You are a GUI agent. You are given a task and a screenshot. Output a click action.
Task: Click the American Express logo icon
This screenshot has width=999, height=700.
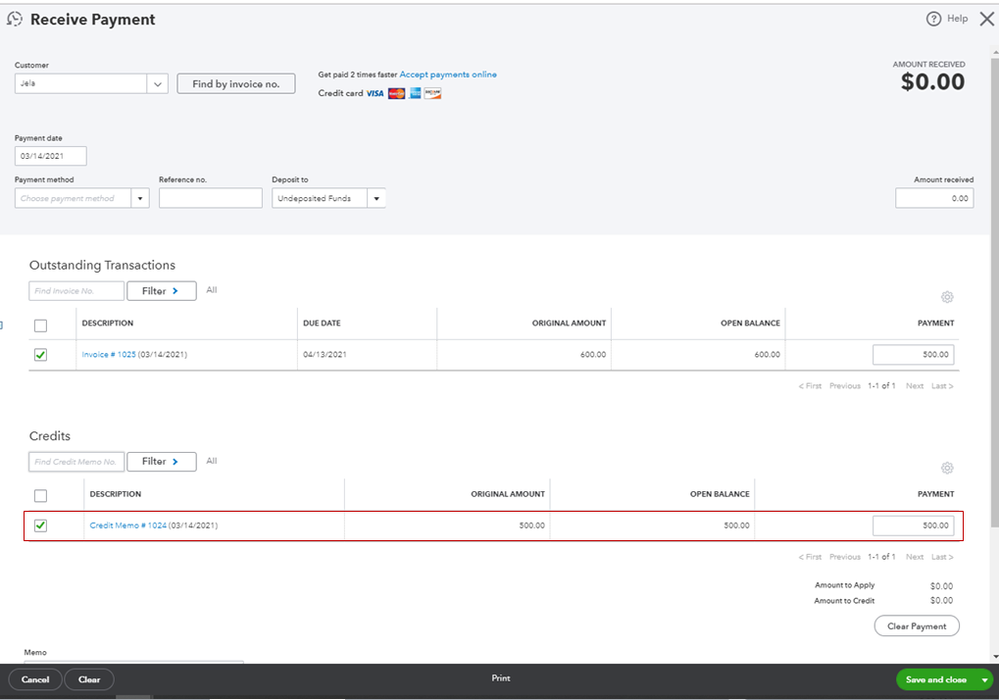click(x=415, y=94)
